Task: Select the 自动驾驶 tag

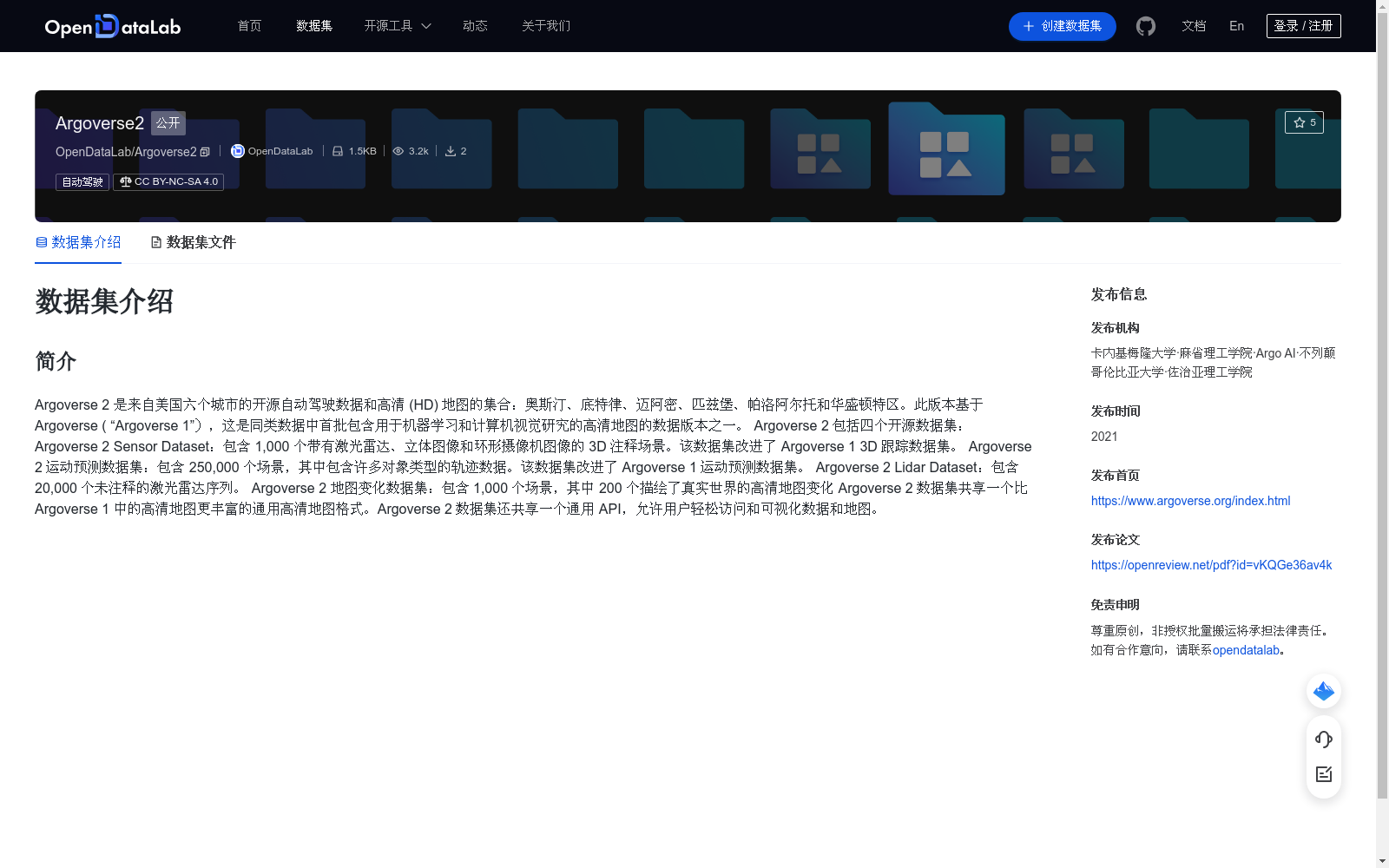Action: click(82, 182)
